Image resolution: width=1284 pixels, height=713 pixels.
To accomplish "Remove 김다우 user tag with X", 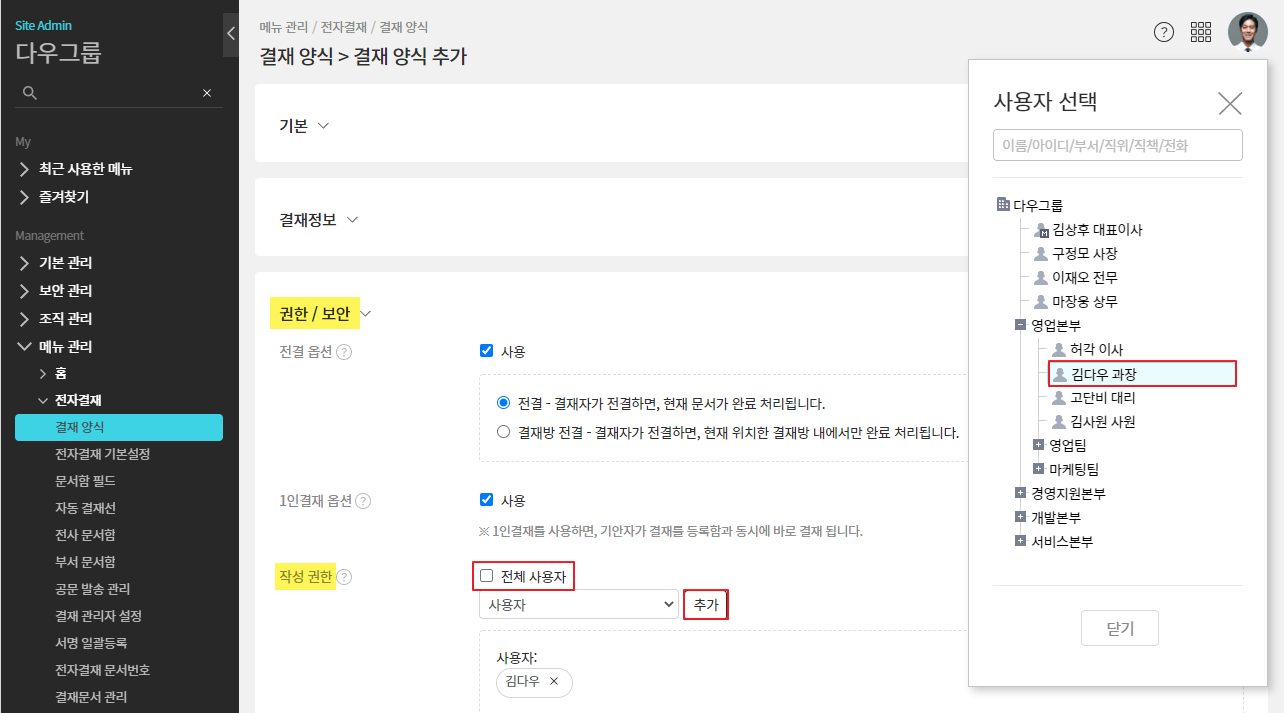I will tap(554, 682).
